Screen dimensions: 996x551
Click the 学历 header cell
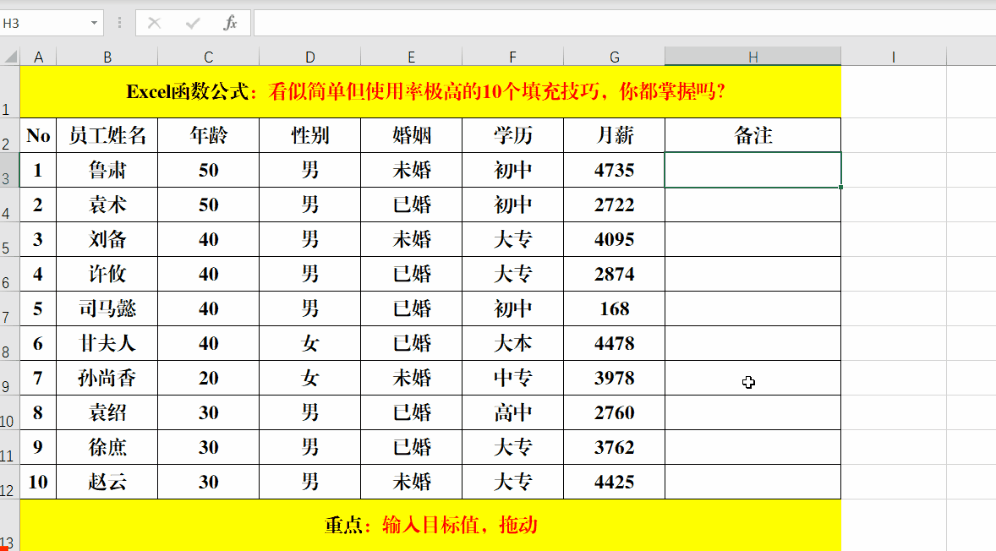513,135
